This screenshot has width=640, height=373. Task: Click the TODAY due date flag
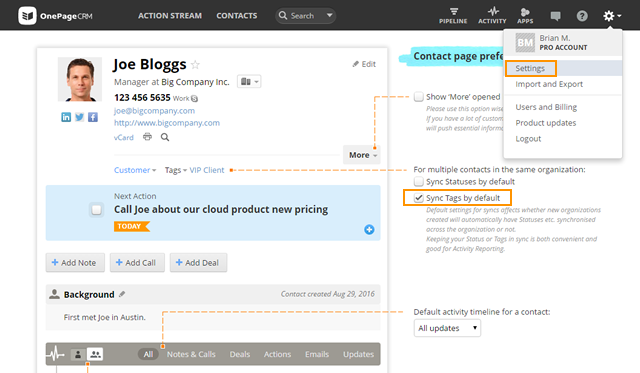[131, 226]
